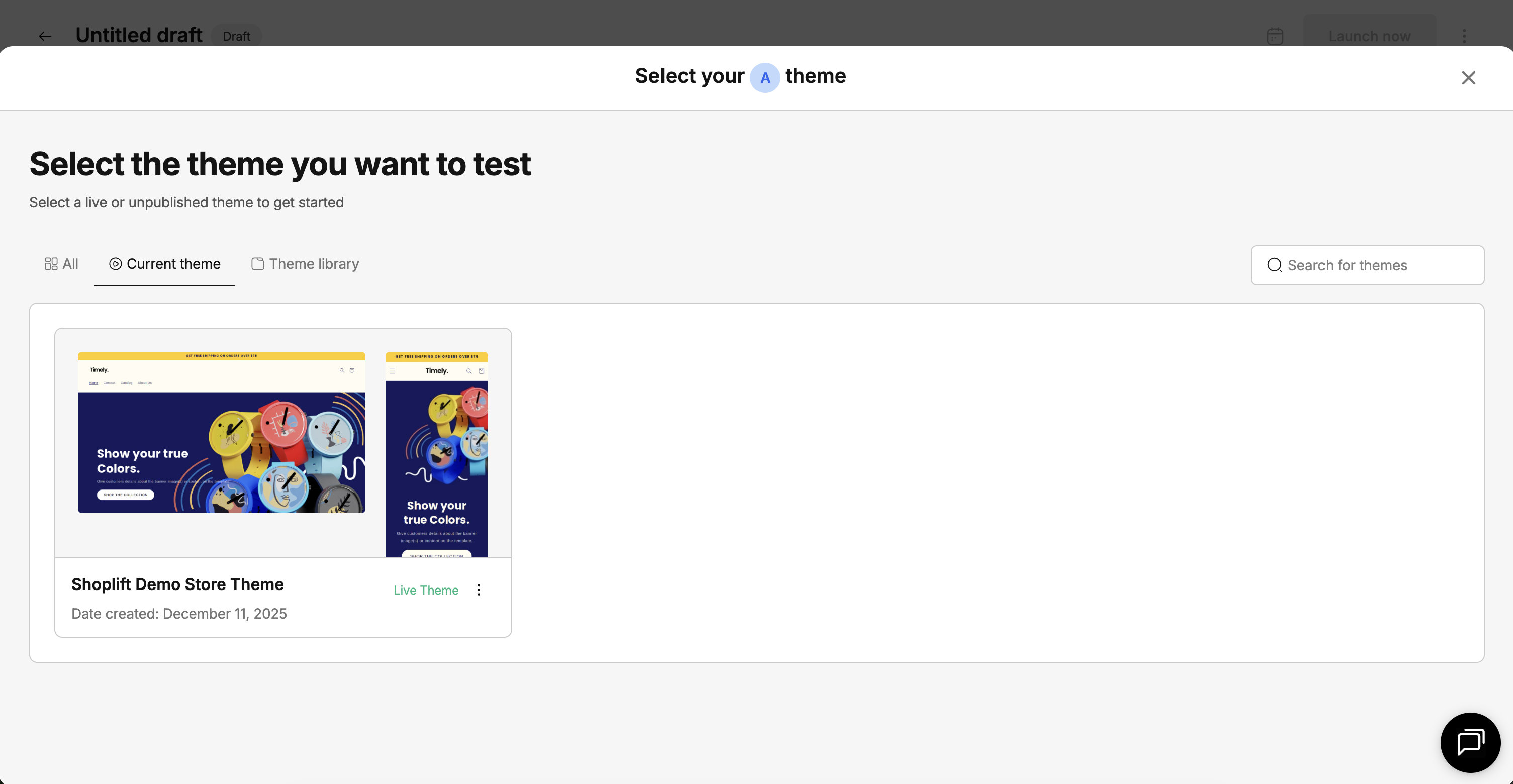Open the theme card three-dot options menu
Viewport: 1513px width, 784px height.
click(479, 590)
